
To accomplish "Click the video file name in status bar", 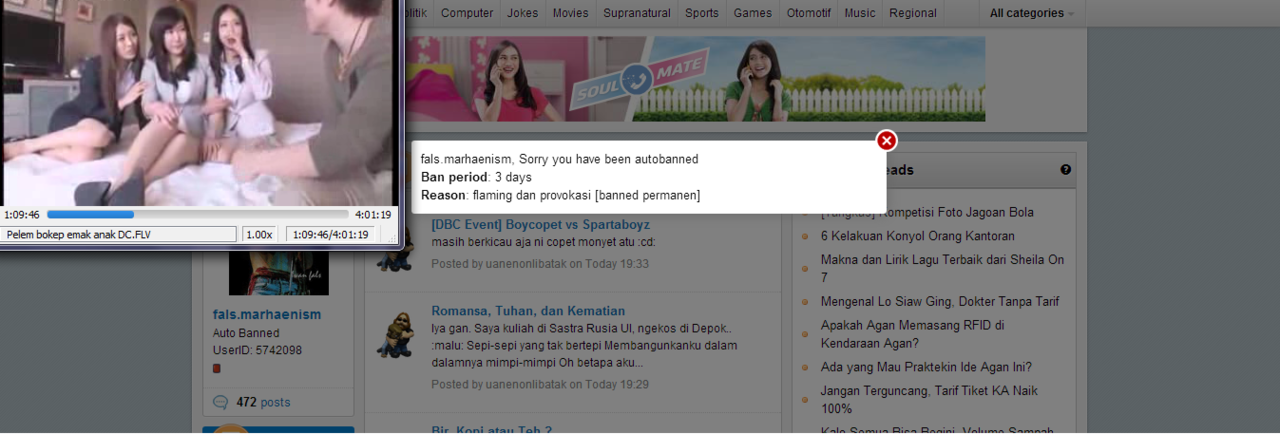I will click(120, 234).
